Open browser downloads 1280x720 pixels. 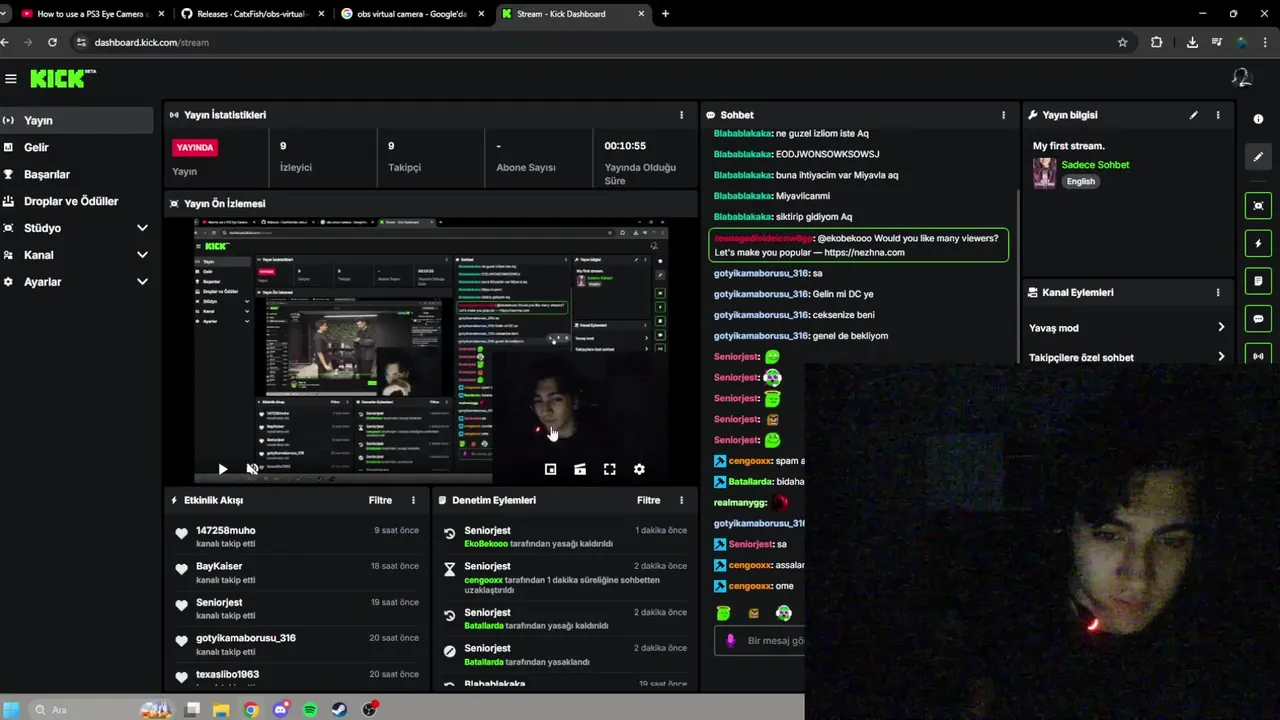coord(1192,42)
